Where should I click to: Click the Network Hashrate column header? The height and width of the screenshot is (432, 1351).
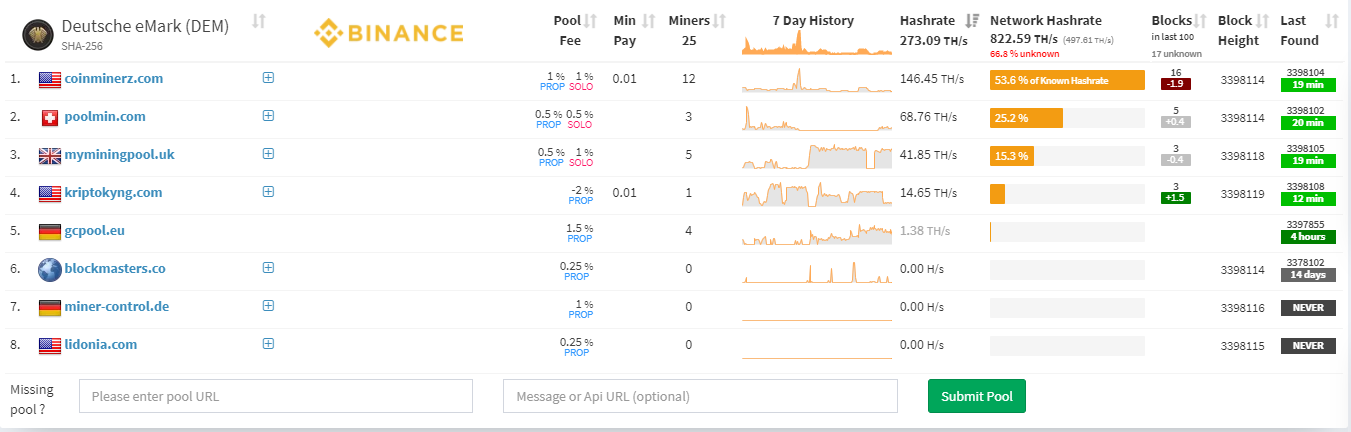pos(1046,20)
